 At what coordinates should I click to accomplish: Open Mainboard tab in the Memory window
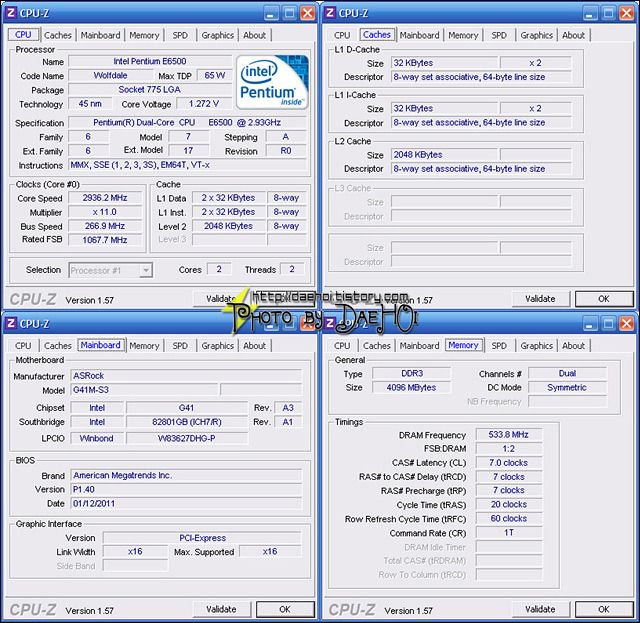pos(420,346)
